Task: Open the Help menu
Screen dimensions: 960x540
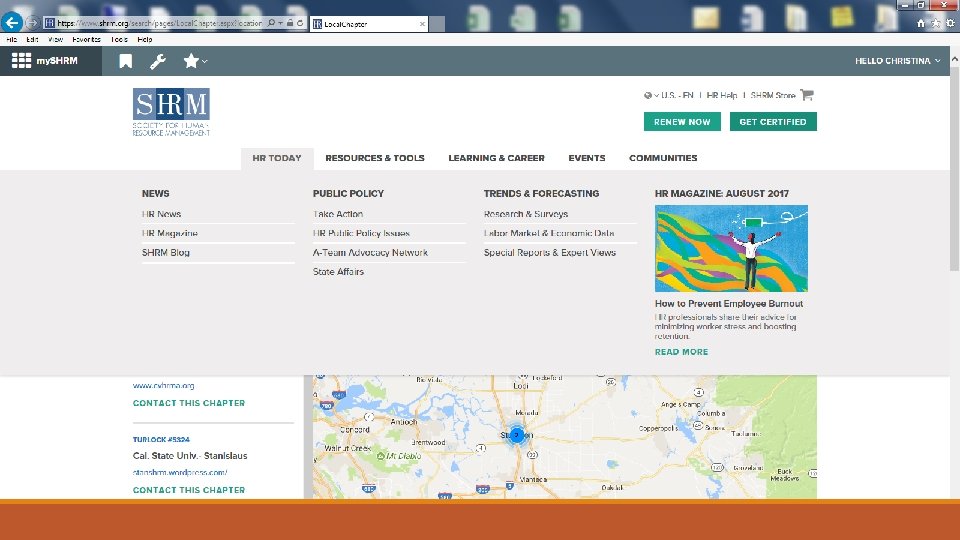Action: [x=145, y=39]
